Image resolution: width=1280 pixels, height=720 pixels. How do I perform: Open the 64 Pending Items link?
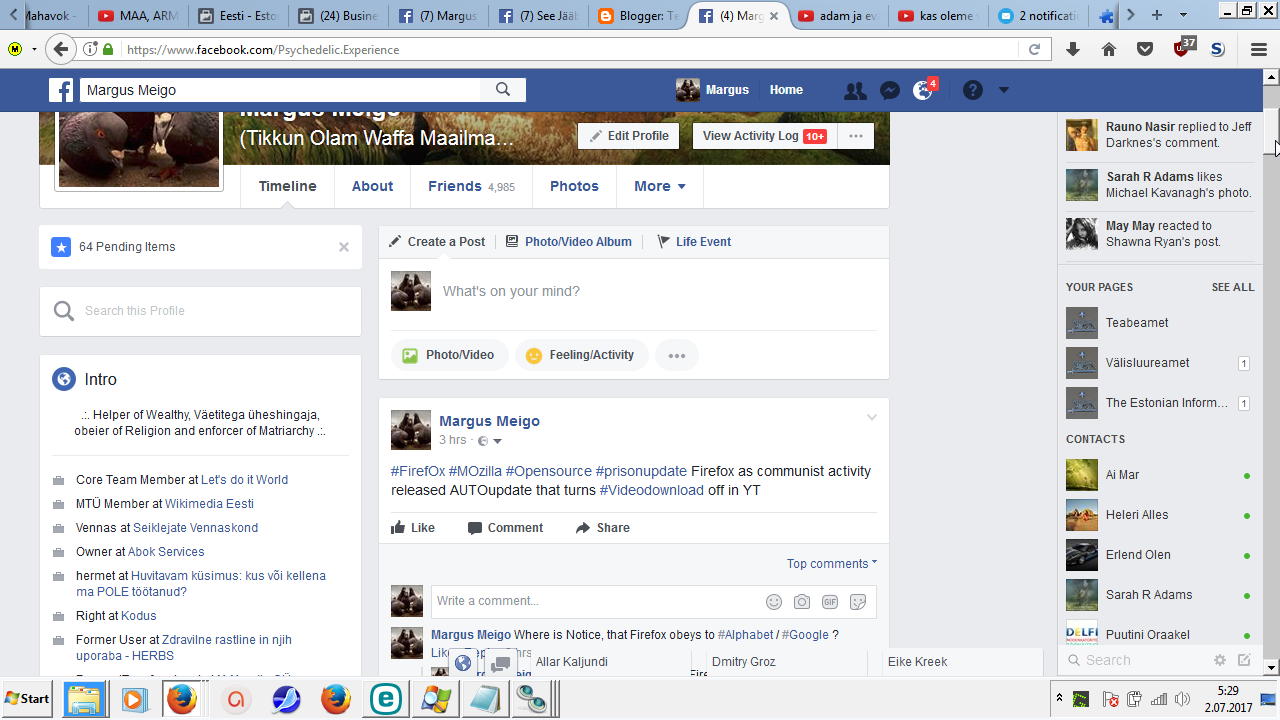pyautogui.click(x=127, y=247)
